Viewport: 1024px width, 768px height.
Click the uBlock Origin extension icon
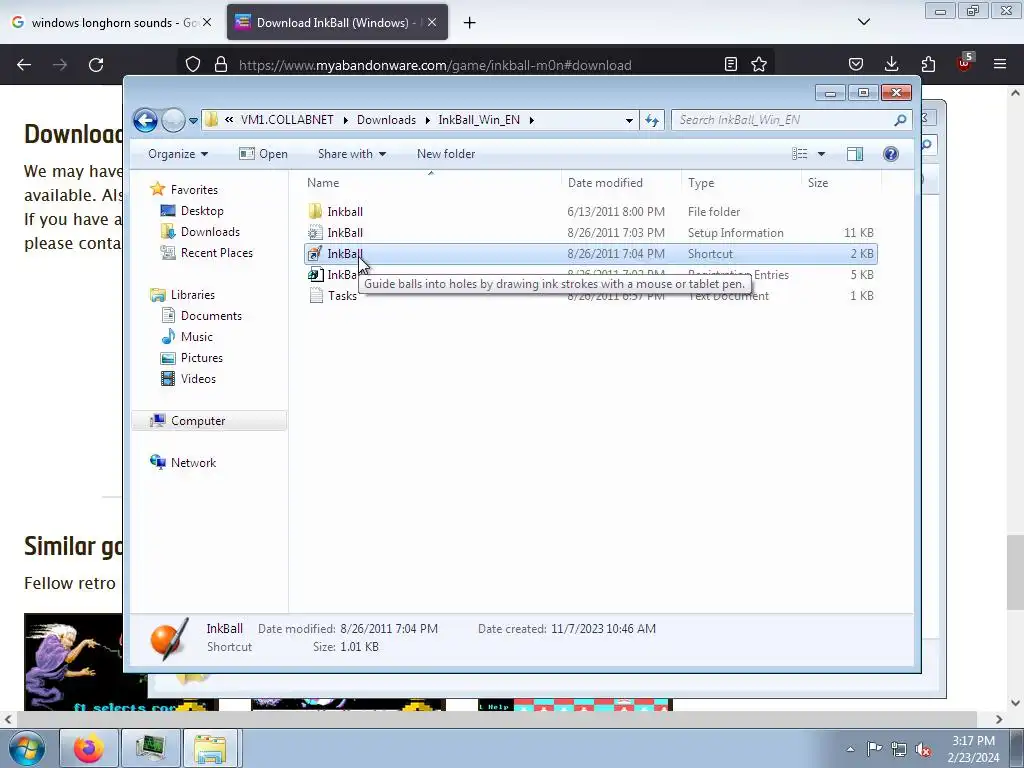tap(964, 63)
